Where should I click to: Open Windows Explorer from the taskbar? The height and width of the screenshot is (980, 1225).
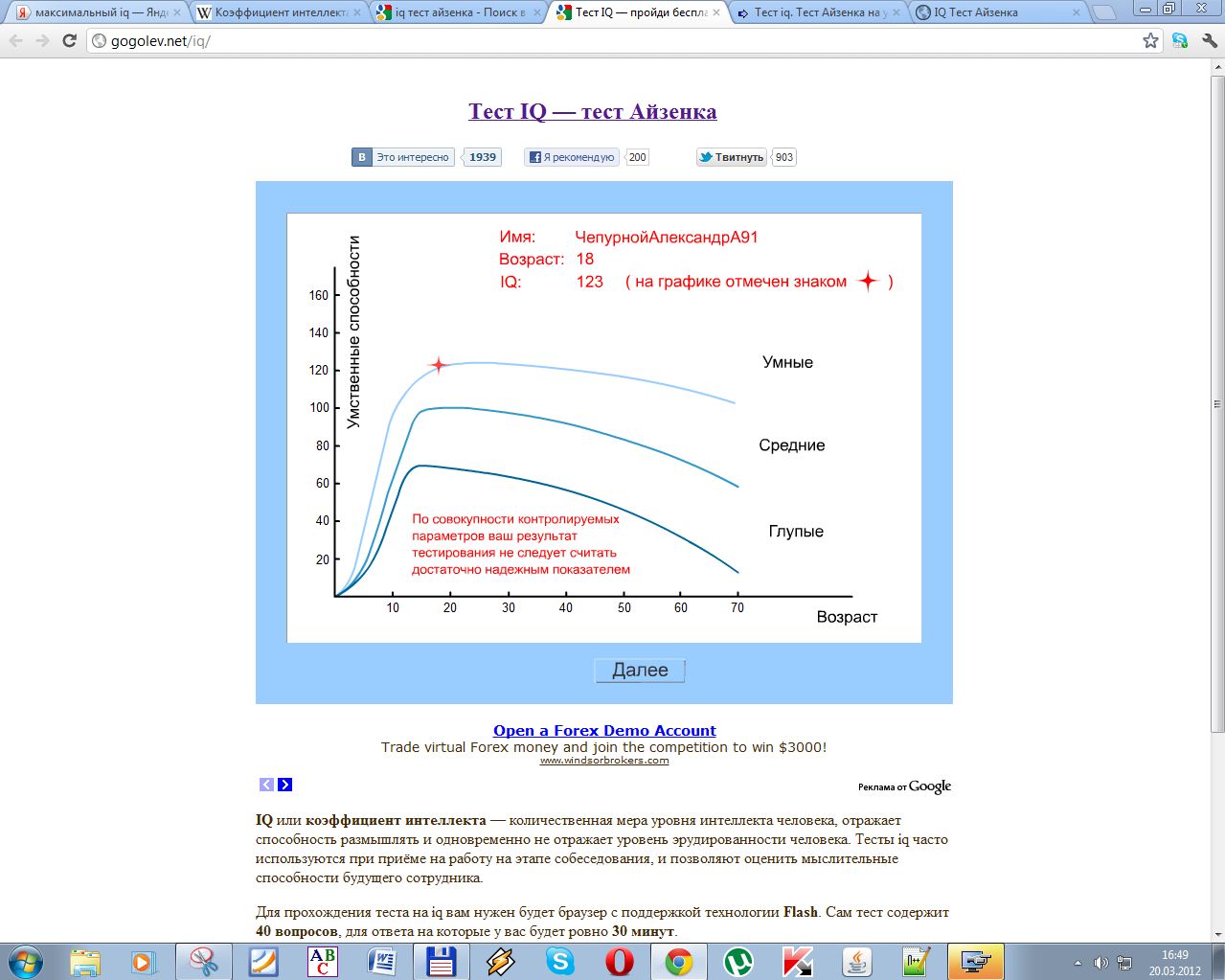tap(85, 961)
